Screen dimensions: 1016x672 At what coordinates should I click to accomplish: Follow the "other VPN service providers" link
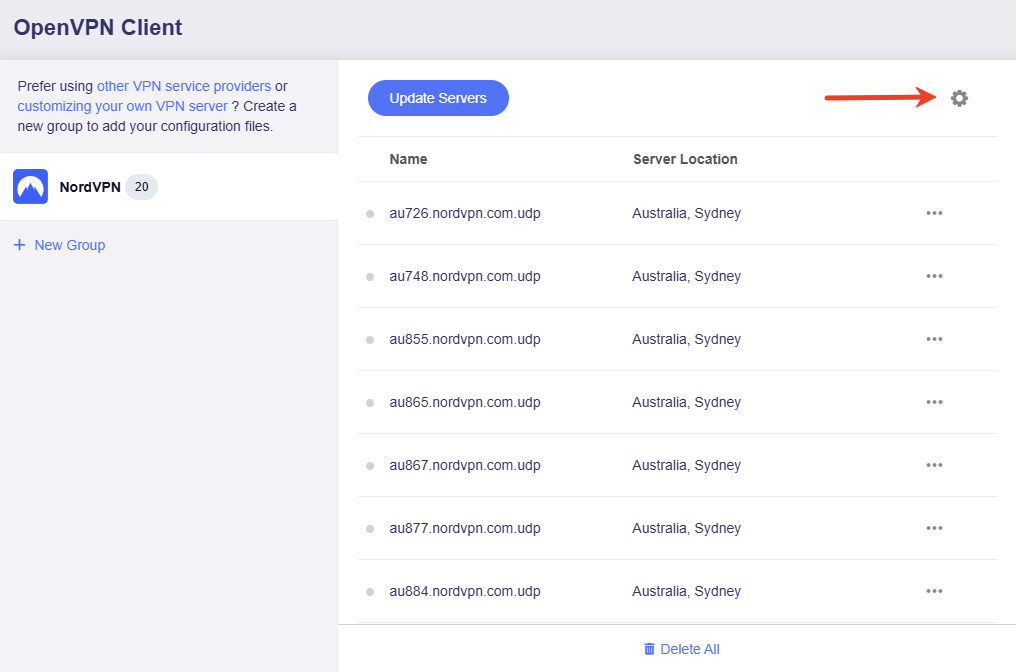click(183, 86)
